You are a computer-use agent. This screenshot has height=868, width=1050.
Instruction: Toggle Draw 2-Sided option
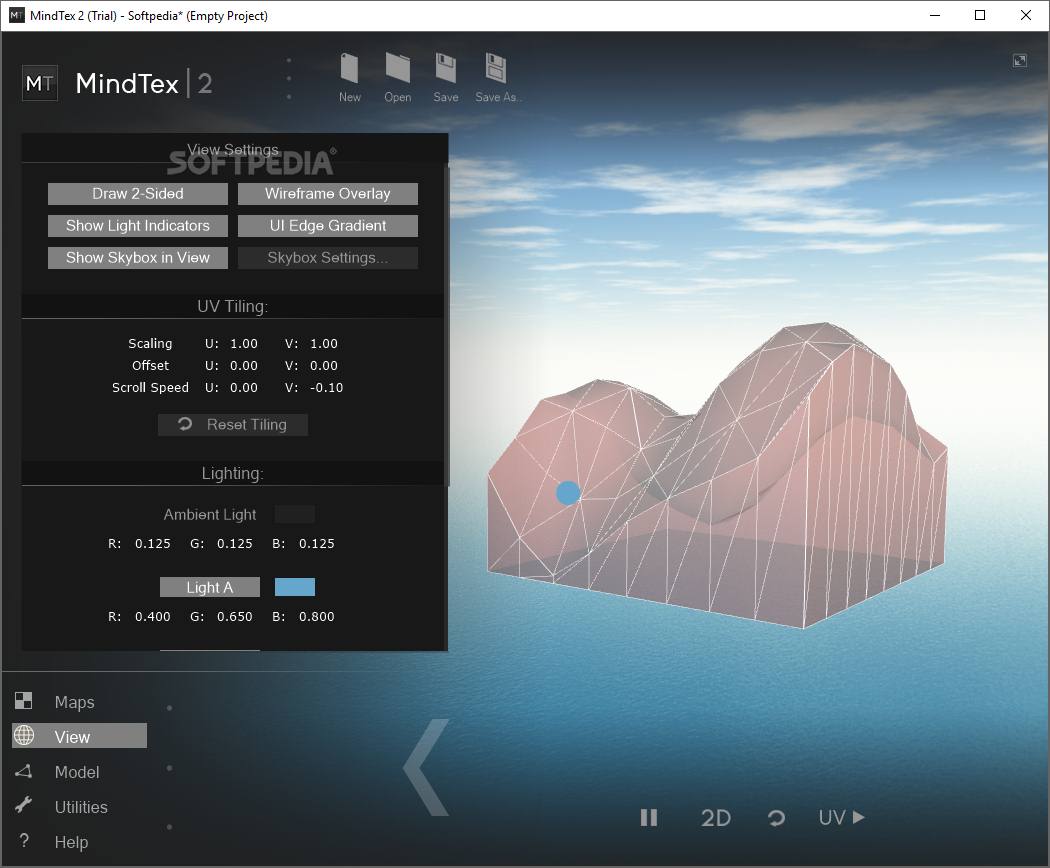tap(138, 194)
